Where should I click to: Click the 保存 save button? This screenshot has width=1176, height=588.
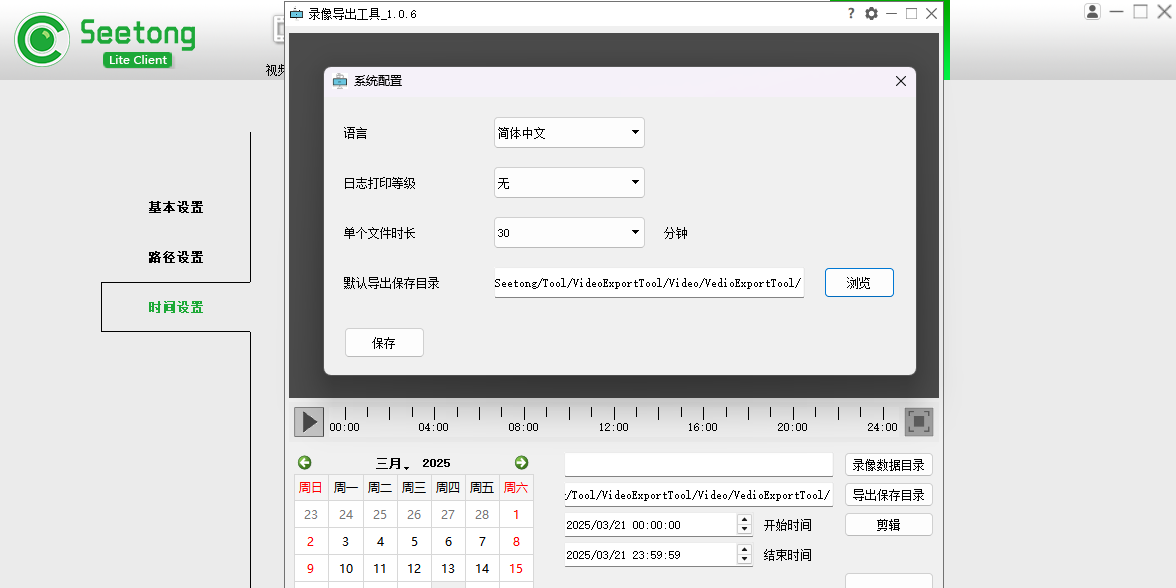point(384,343)
